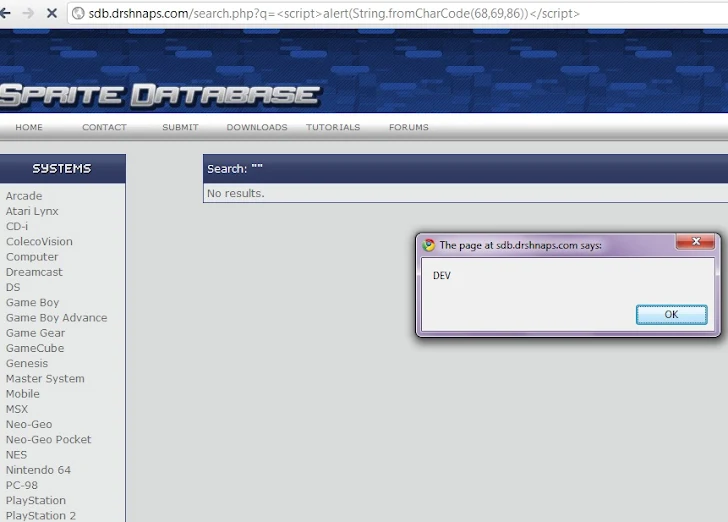Click the DEV message in alert

coord(442,275)
